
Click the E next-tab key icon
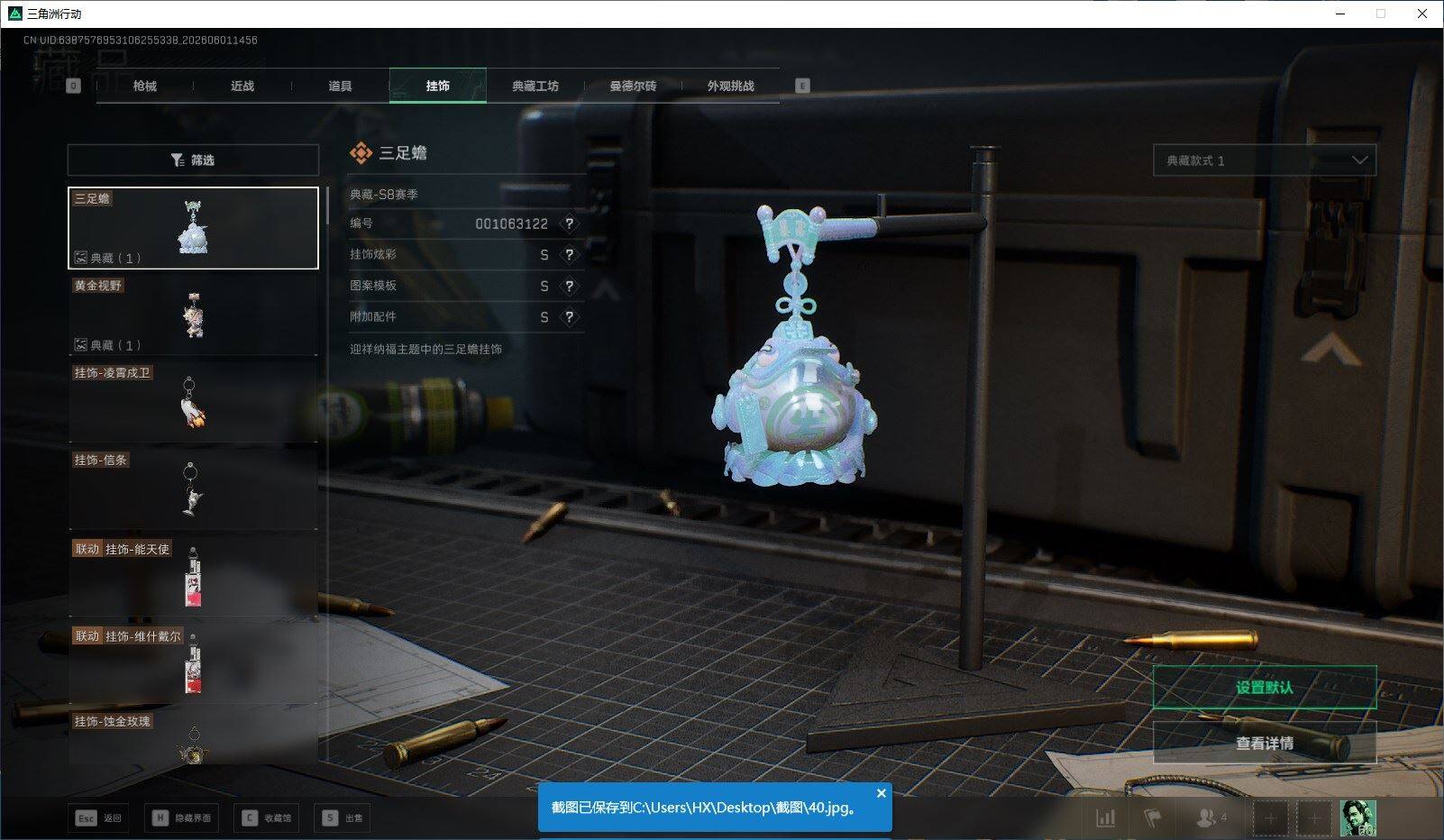(x=802, y=86)
